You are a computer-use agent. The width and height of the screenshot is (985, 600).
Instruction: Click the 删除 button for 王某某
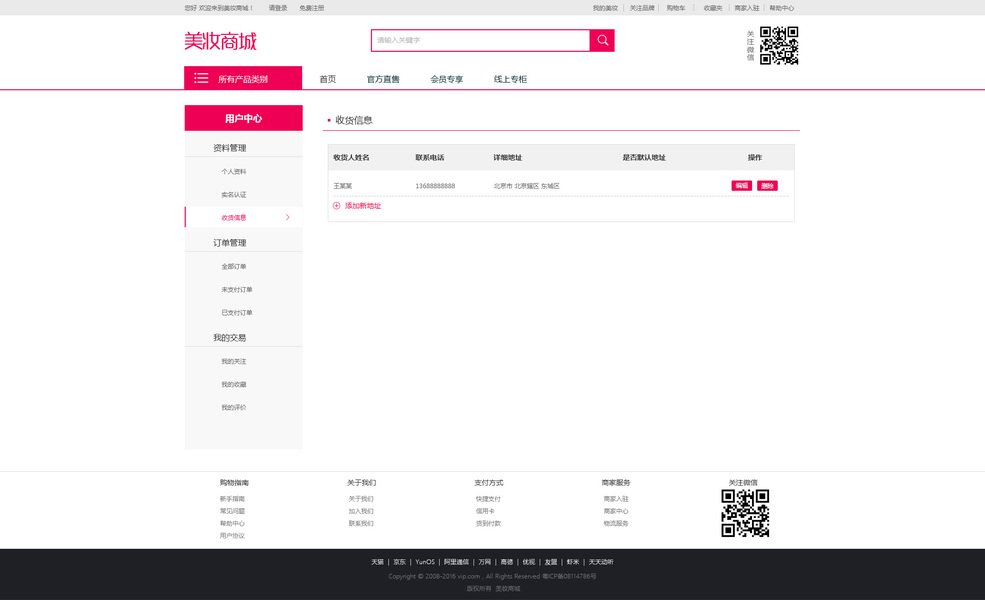click(767, 185)
